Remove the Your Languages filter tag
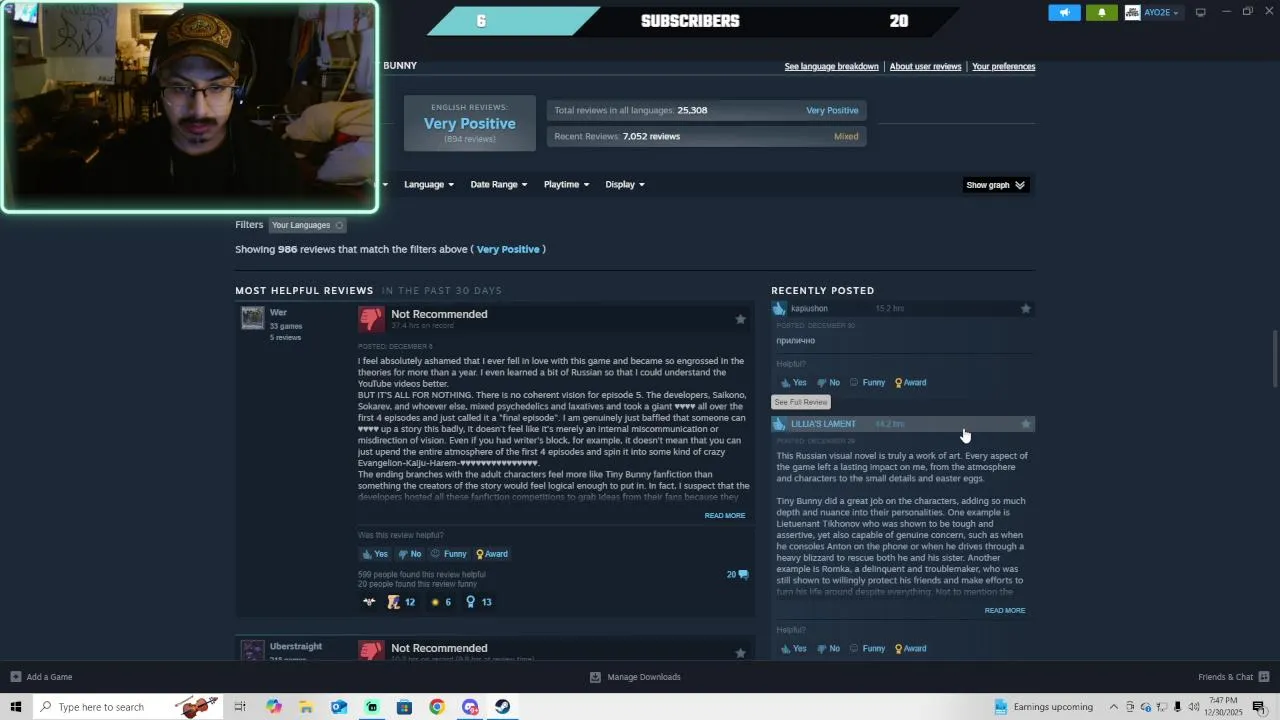This screenshot has width=1280, height=720. point(339,226)
